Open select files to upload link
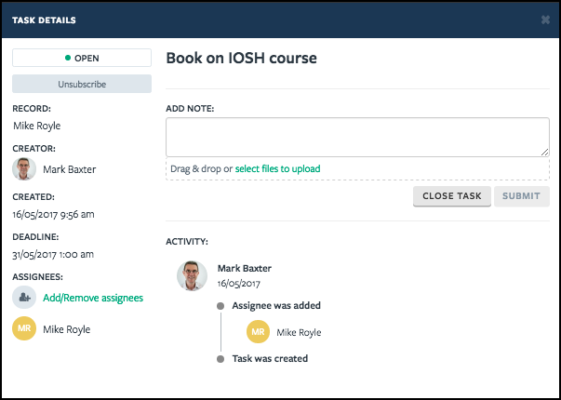This screenshot has height=400, width=561. [278, 169]
